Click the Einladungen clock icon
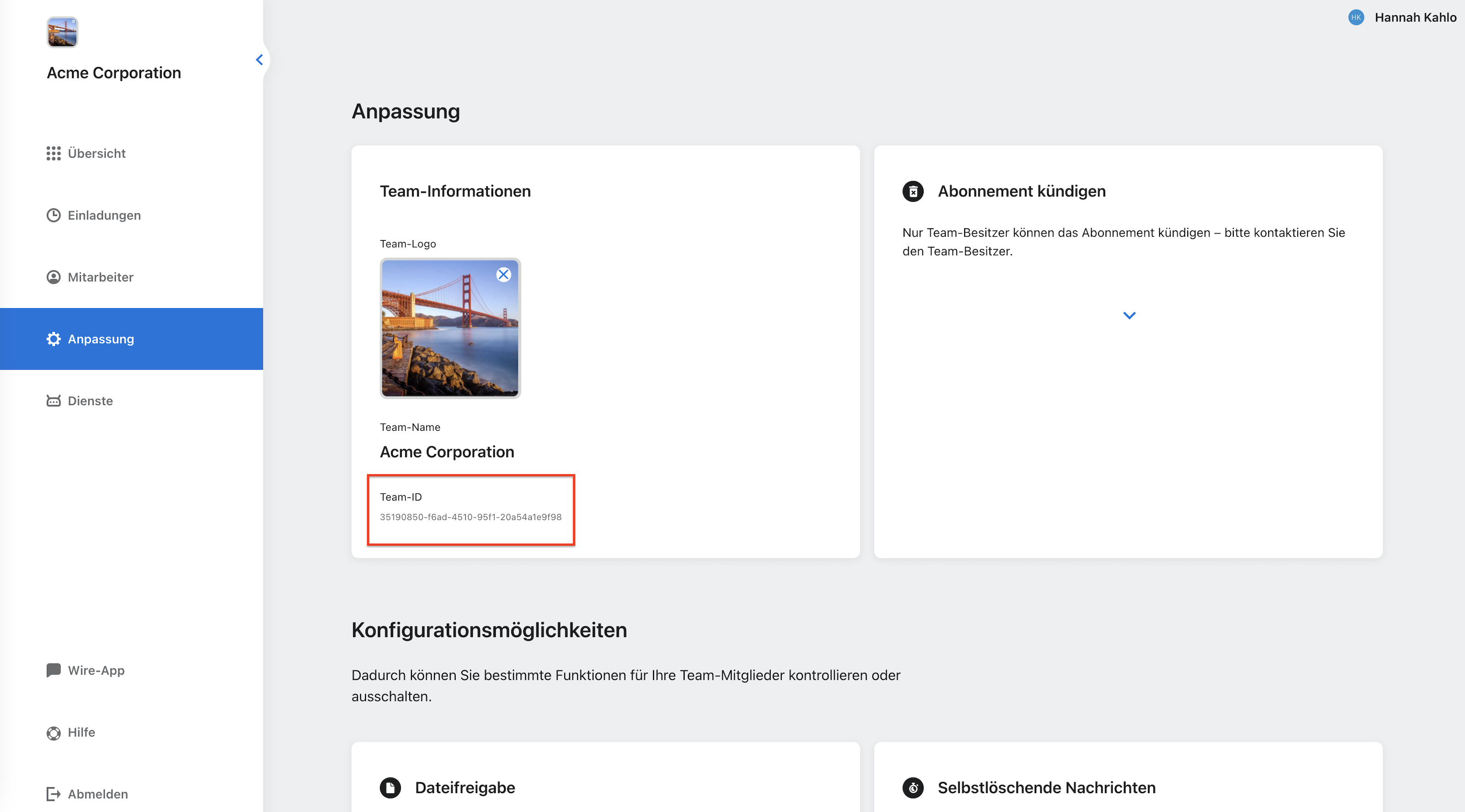Viewport: 1465px width, 812px height. 53,216
